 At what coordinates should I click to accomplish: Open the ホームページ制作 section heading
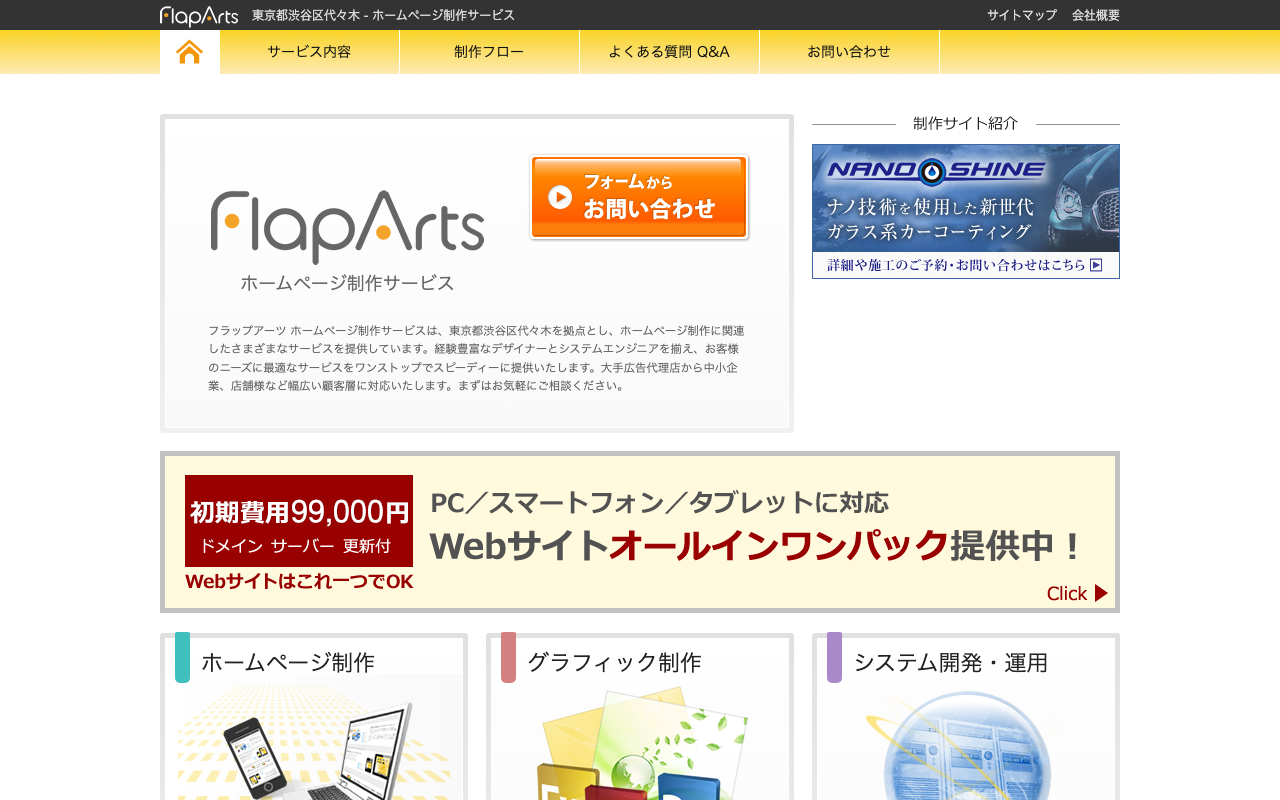288,662
